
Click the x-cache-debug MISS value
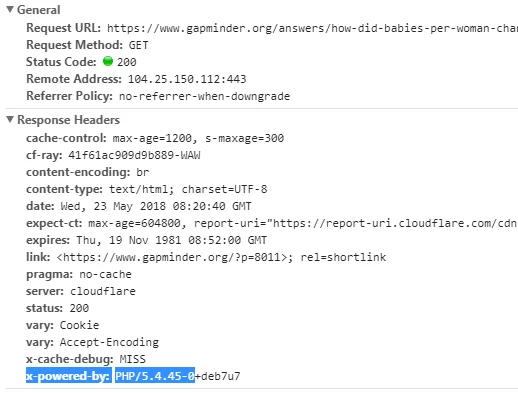click(133, 359)
